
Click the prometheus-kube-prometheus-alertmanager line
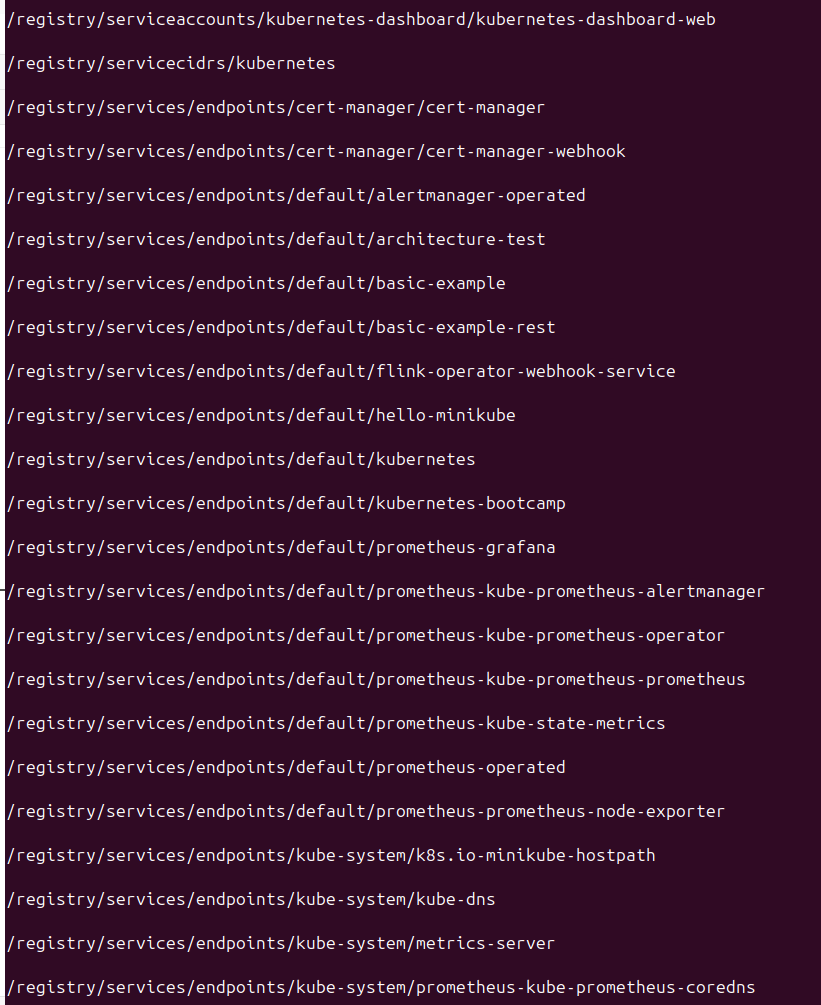tap(386, 591)
